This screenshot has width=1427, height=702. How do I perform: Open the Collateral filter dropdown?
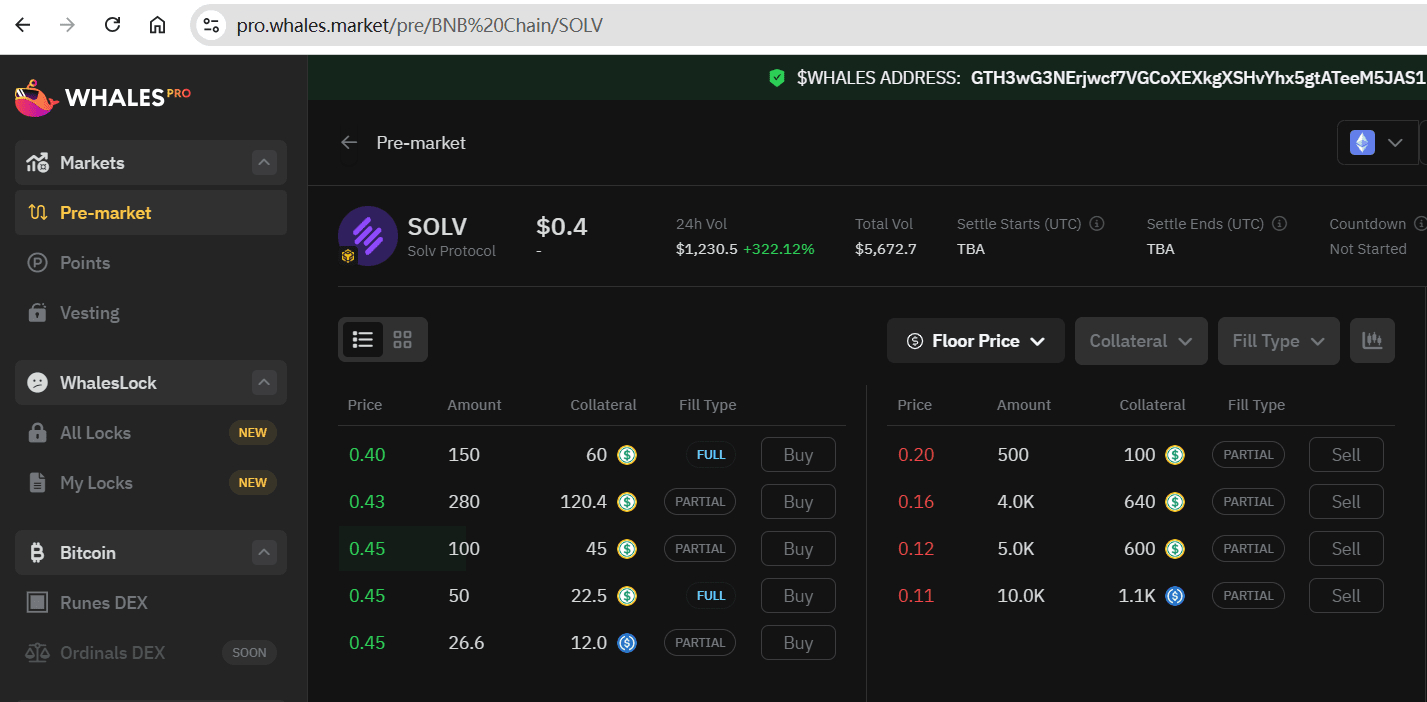click(1141, 341)
